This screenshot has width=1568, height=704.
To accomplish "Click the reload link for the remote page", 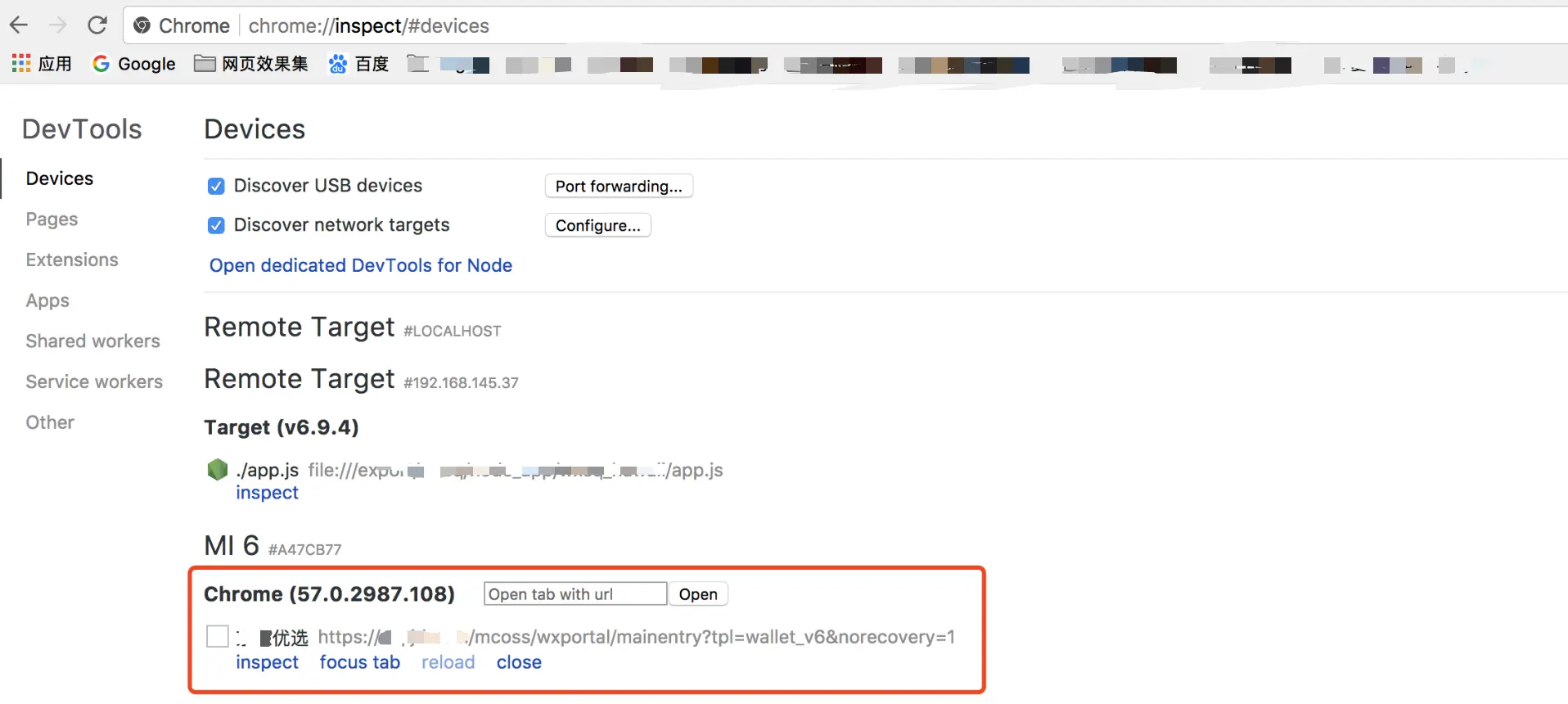I will pyautogui.click(x=448, y=662).
